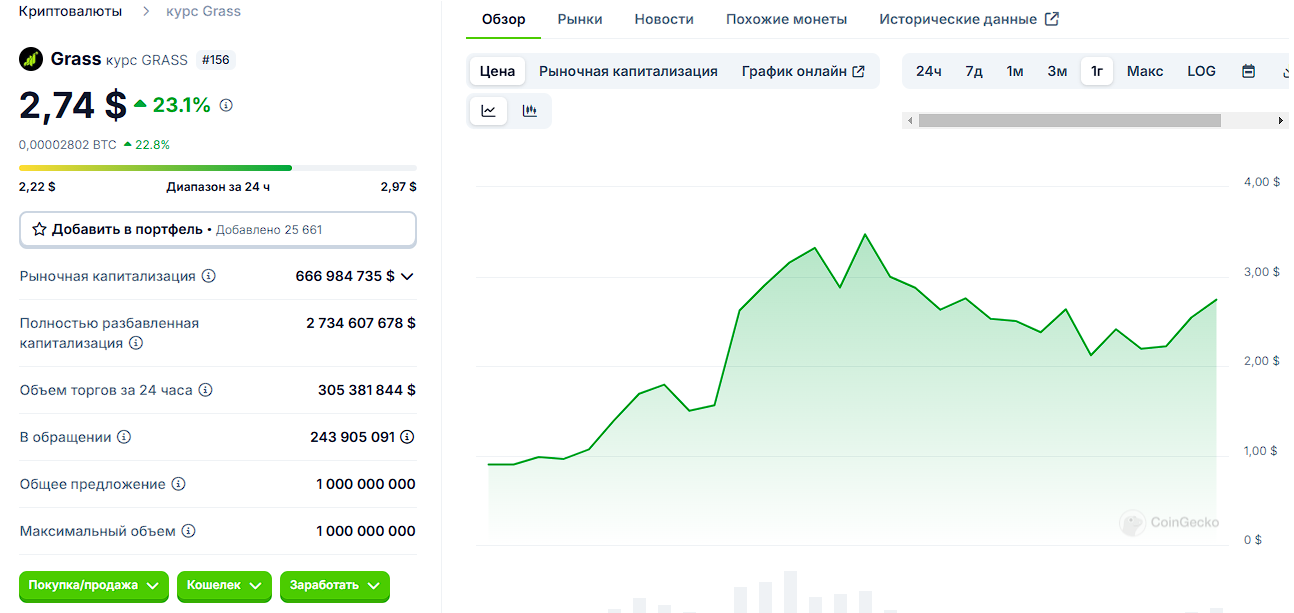Select the 7д time range
1294x613 pixels.
click(x=974, y=71)
